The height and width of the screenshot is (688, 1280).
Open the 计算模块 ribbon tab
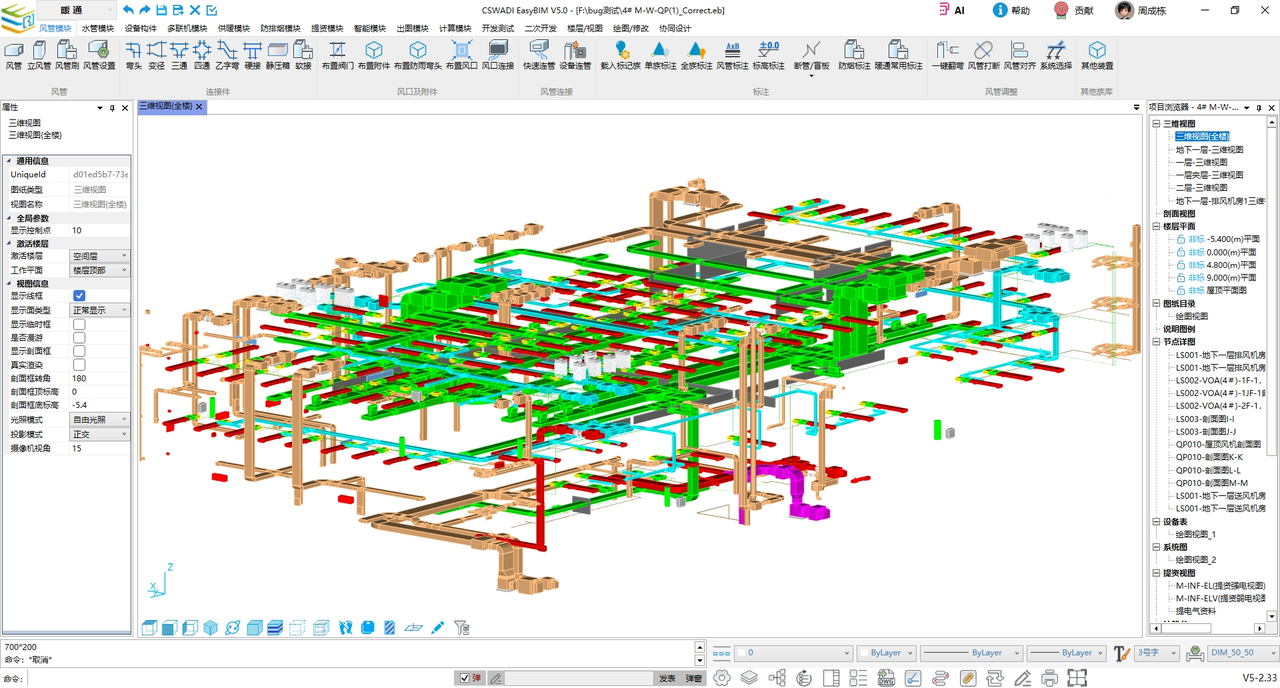coord(457,29)
